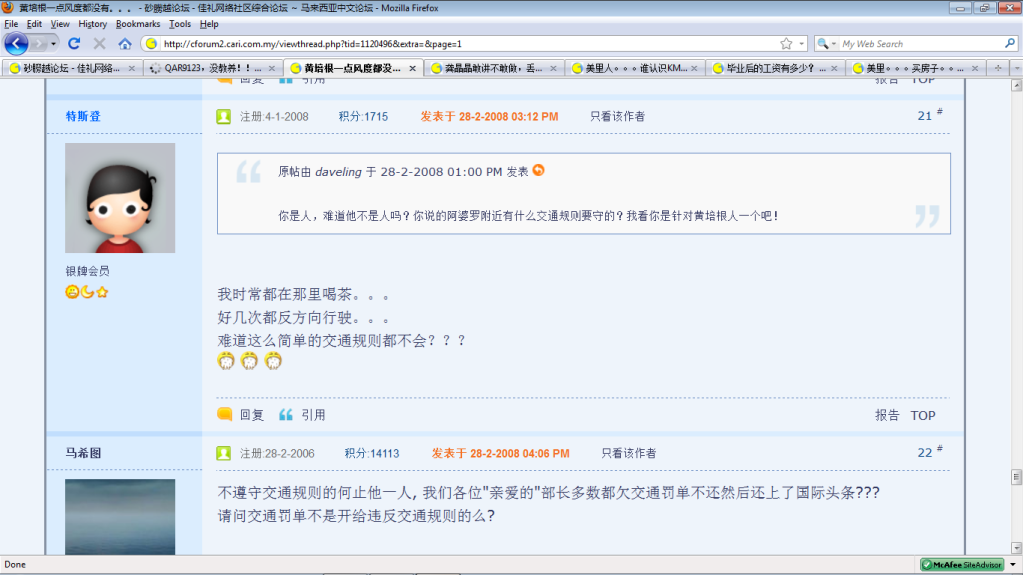Bookmark this page with the star icon
Viewport: 1023px width, 575px height.
[x=786, y=44]
